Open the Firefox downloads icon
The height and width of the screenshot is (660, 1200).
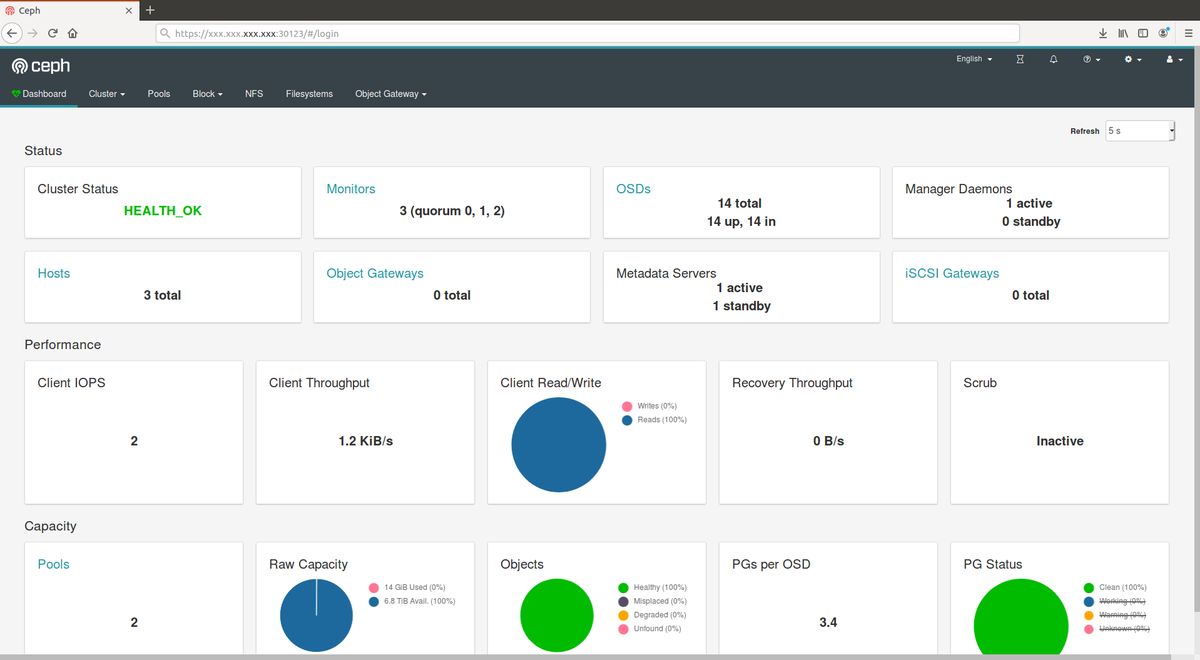pyautogui.click(x=1103, y=33)
